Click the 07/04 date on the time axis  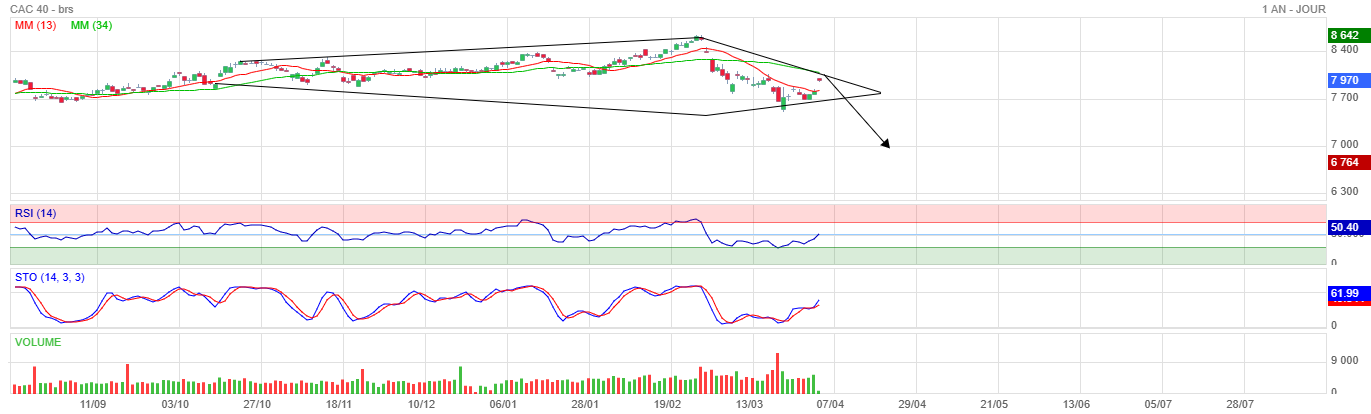(x=830, y=405)
